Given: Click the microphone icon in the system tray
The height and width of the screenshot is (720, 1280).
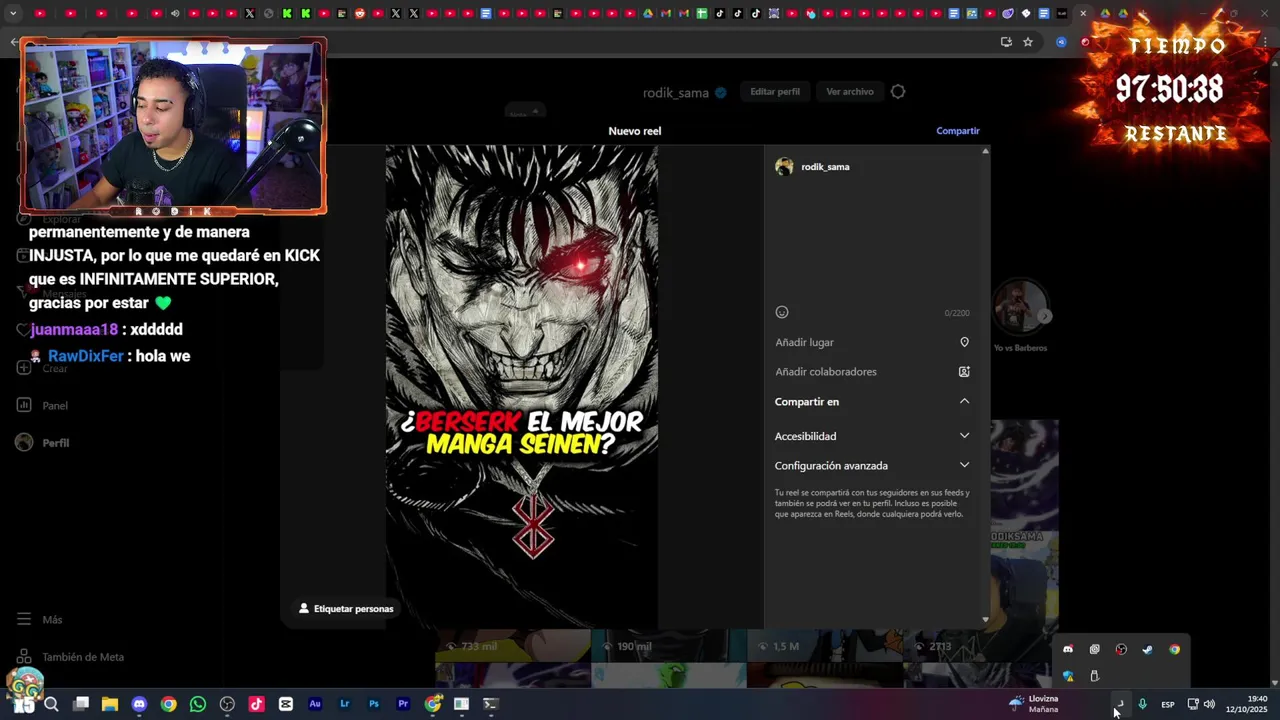Looking at the screenshot, I should [1142, 704].
